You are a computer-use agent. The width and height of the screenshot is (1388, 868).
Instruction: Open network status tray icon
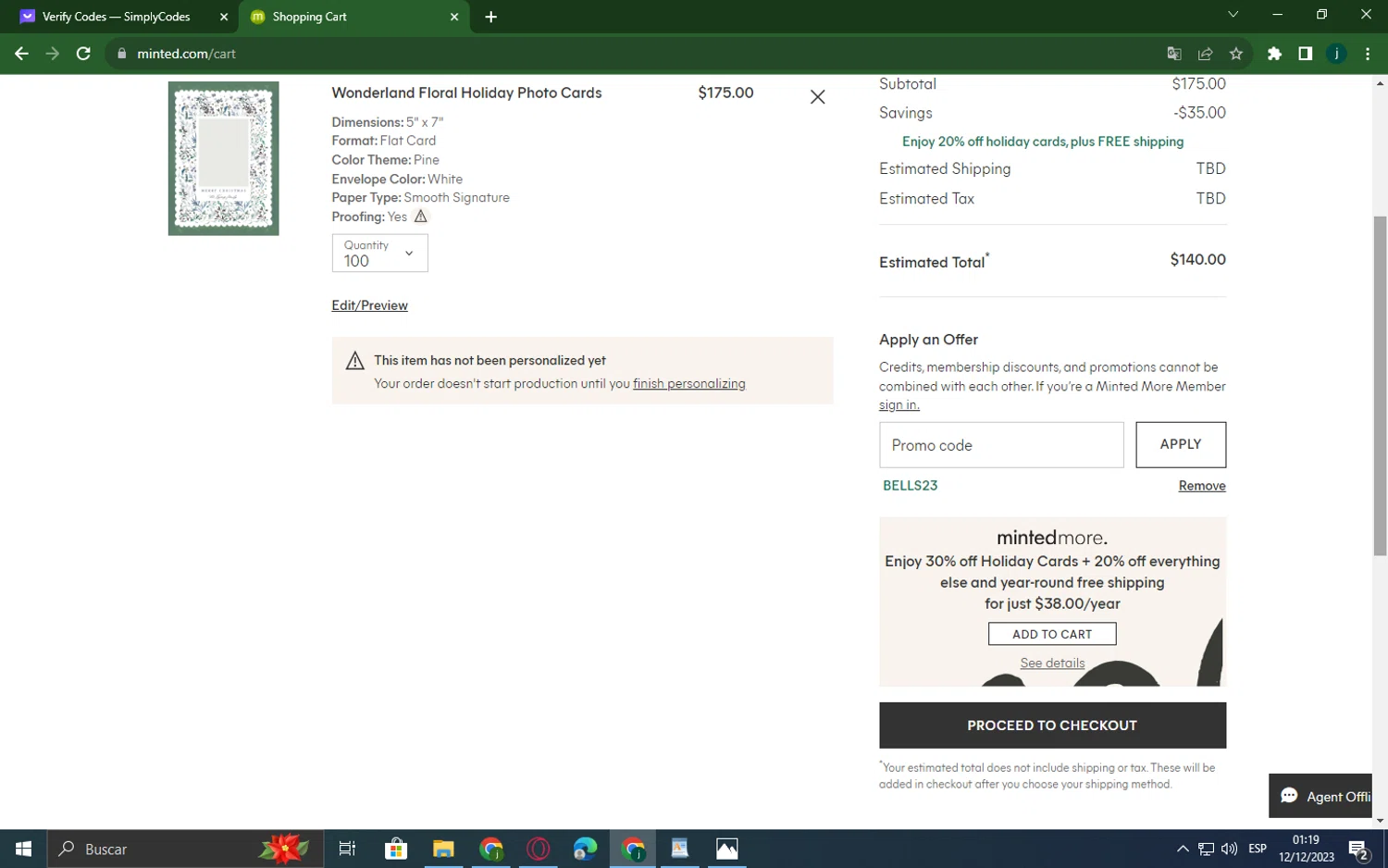tap(1206, 849)
